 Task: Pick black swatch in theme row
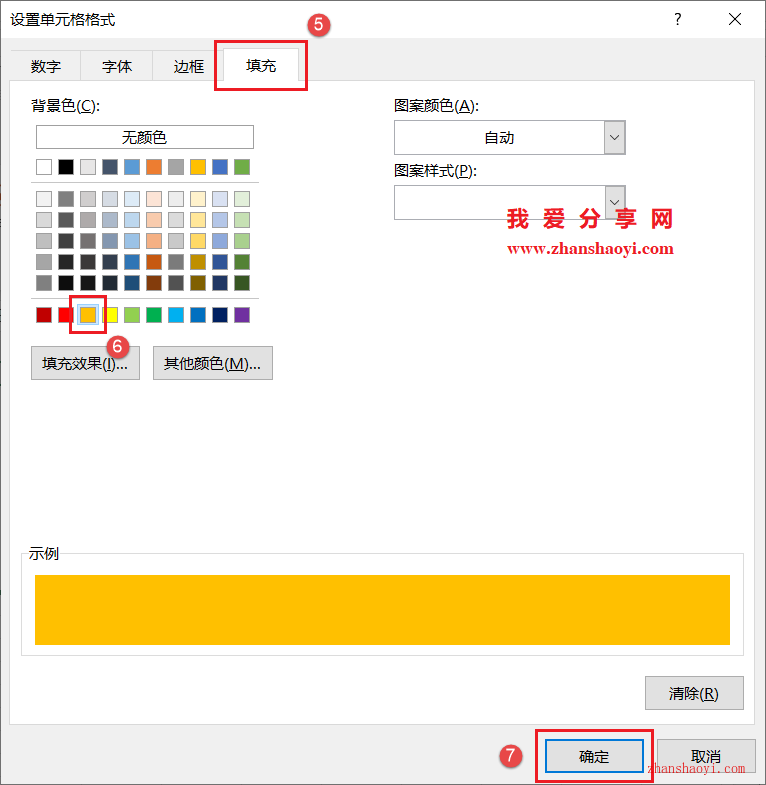pyautogui.click(x=66, y=167)
